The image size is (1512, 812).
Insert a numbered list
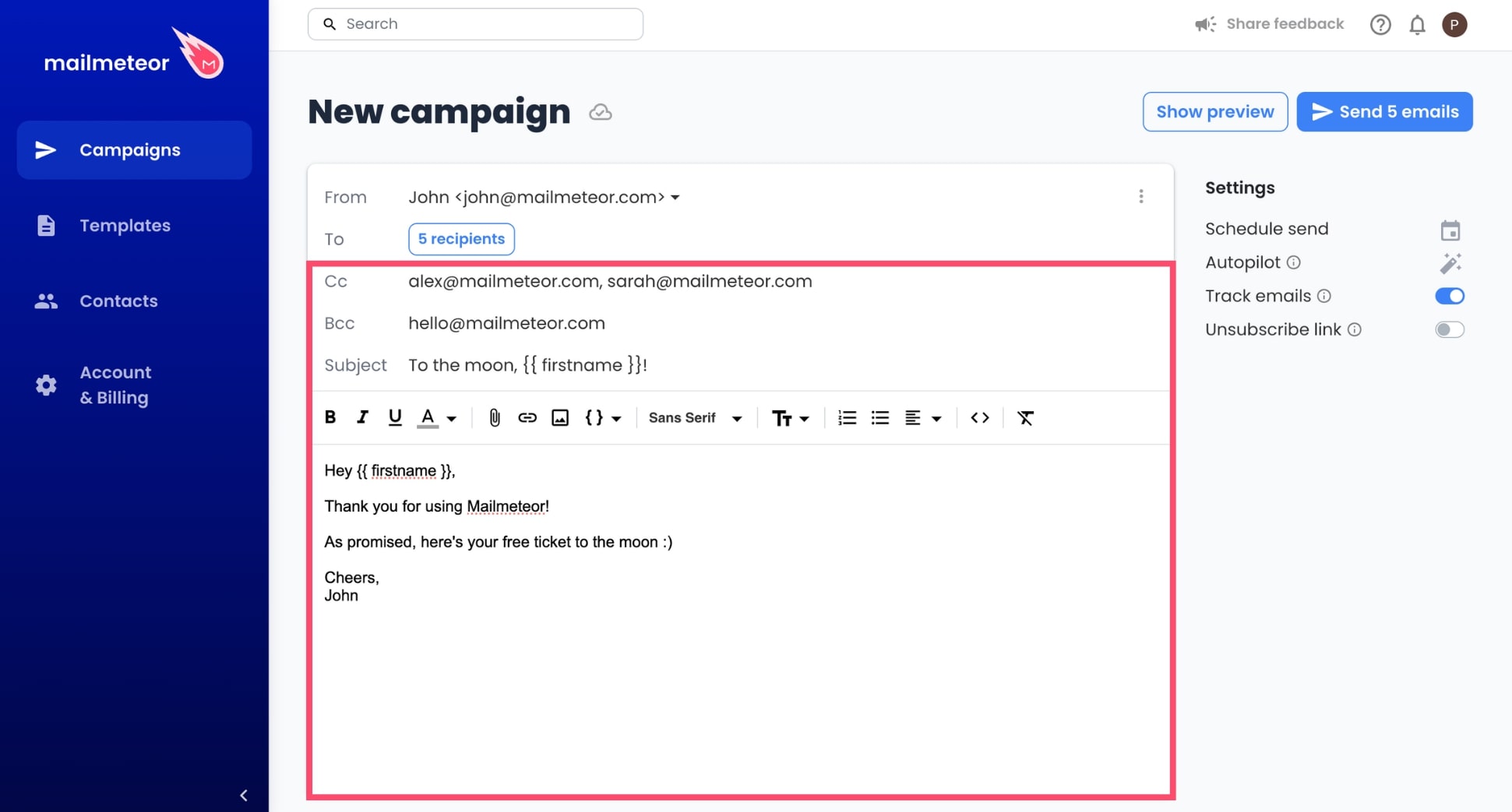tap(847, 418)
